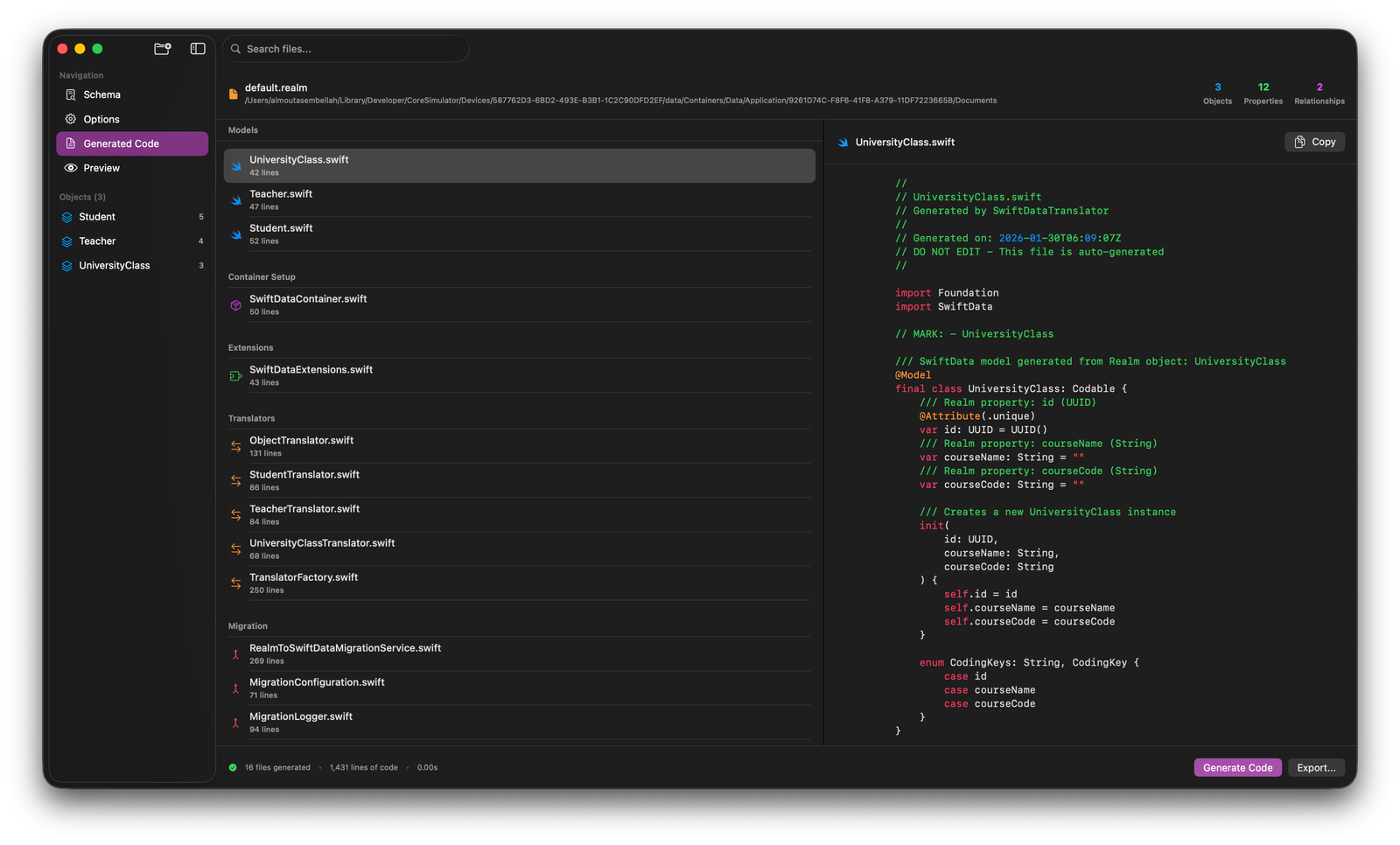Open the Schema section

pos(101,94)
